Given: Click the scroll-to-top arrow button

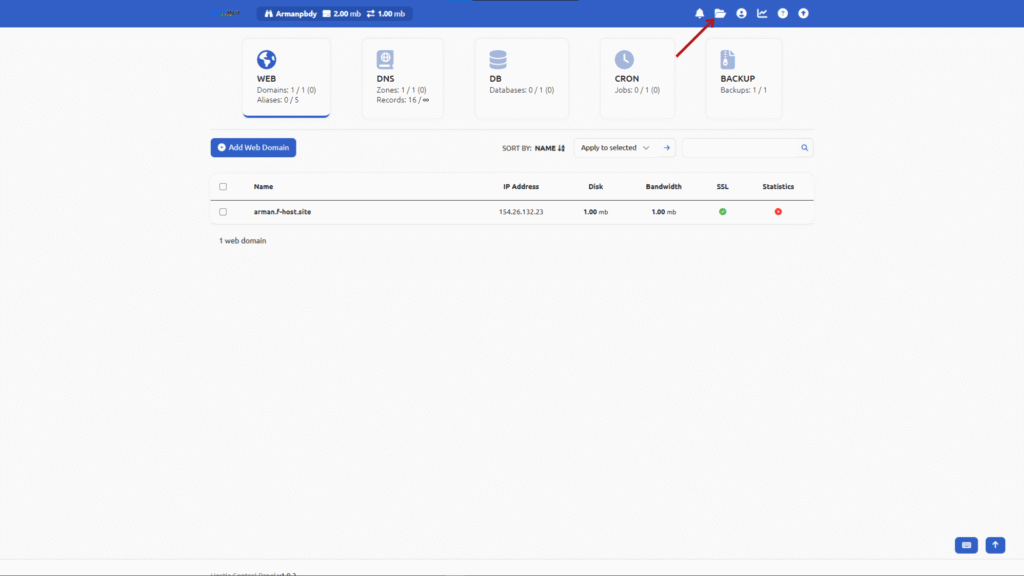Looking at the screenshot, I should tap(995, 545).
